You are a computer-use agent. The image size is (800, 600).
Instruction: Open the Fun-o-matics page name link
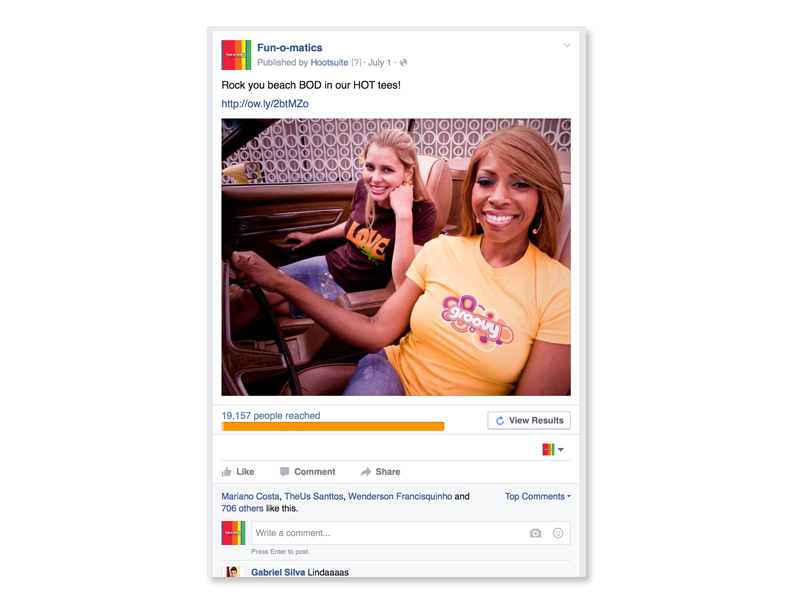pyautogui.click(x=289, y=47)
